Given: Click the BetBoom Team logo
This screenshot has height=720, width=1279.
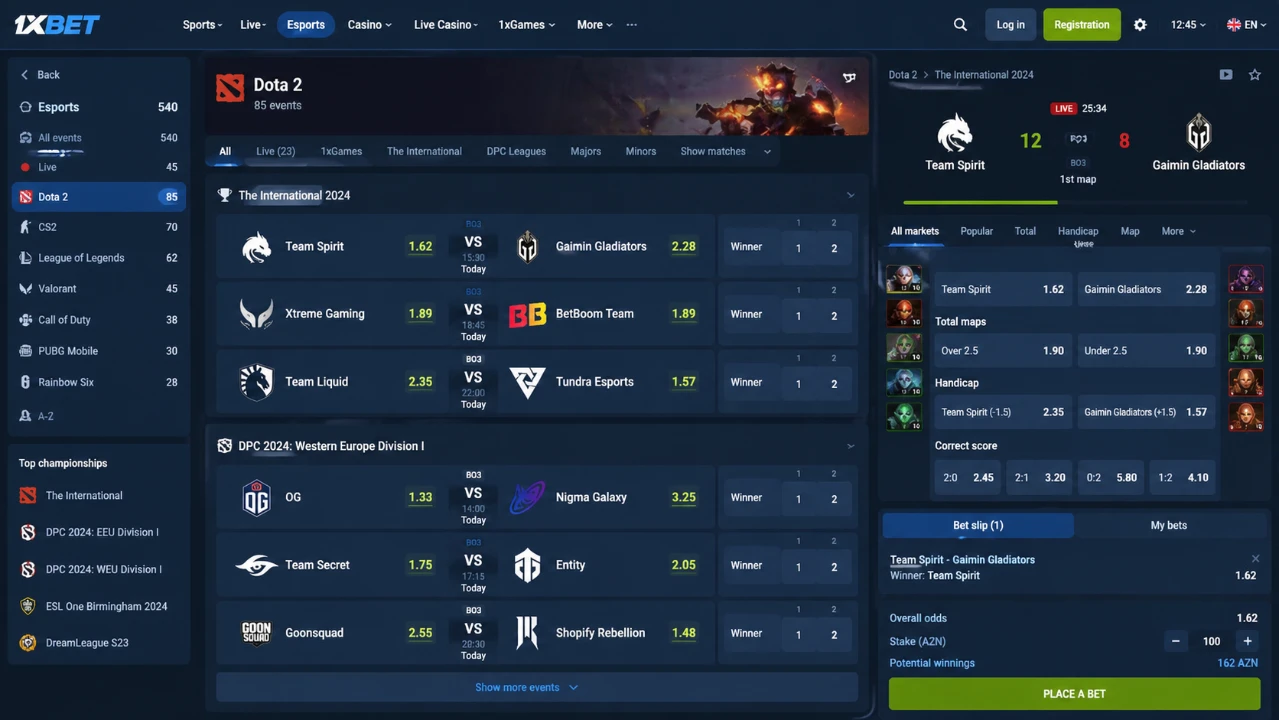Looking at the screenshot, I should [527, 314].
